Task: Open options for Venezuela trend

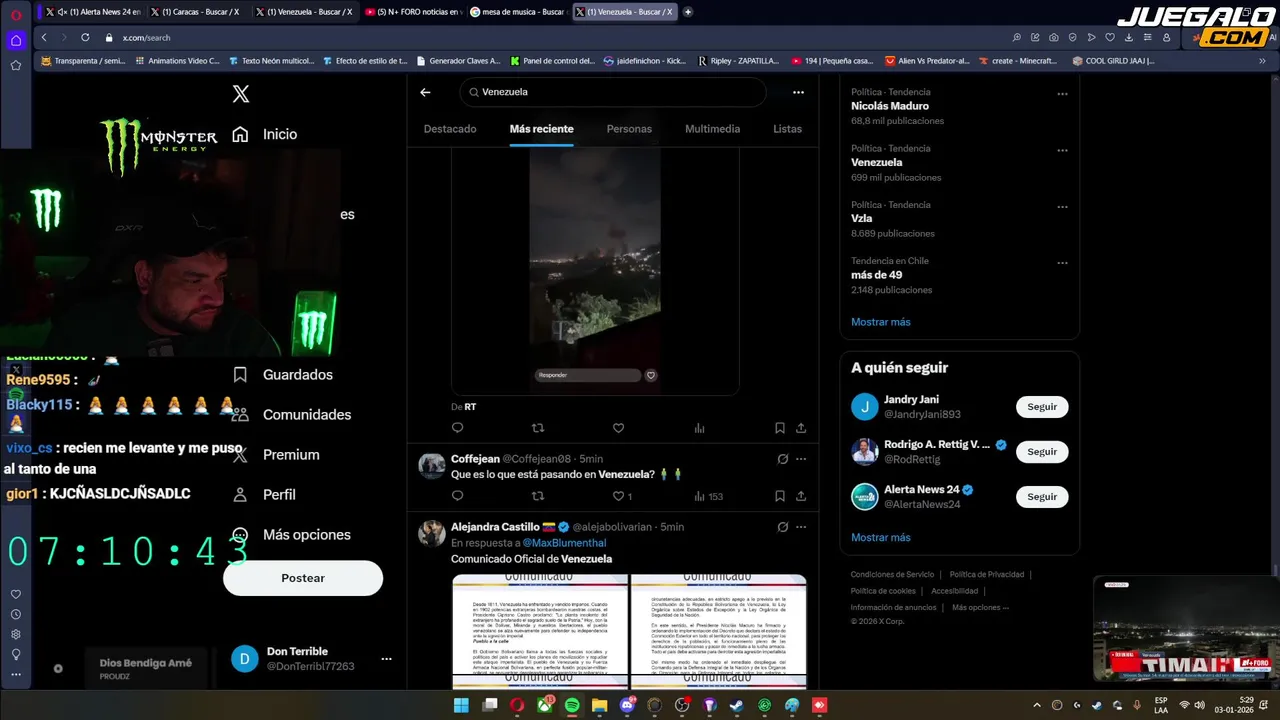Action: tap(1062, 150)
